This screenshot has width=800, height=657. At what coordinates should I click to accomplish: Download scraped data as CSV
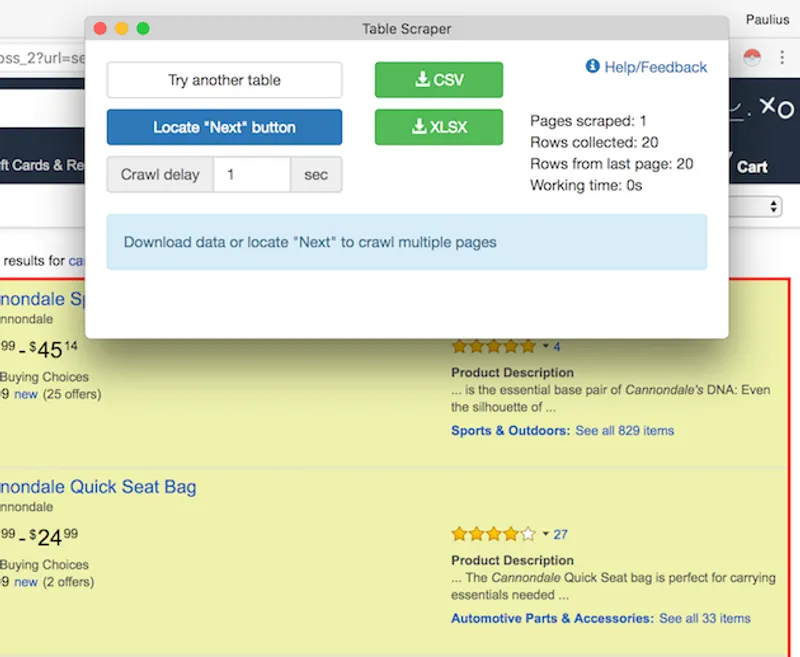(x=438, y=80)
